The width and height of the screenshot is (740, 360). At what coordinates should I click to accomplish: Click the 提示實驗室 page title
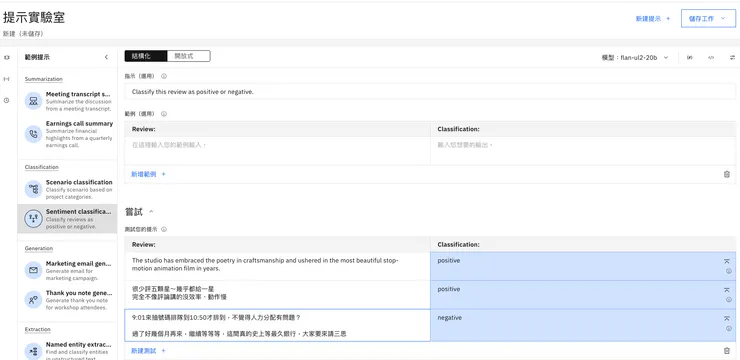coord(34,17)
